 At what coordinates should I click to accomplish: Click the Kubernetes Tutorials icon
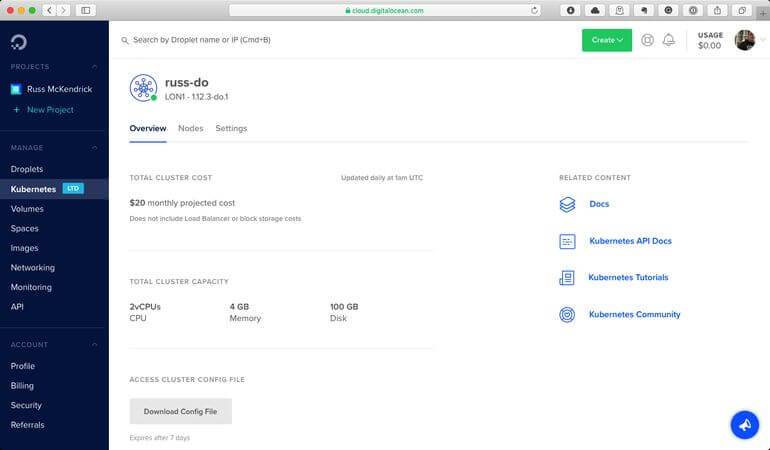pos(567,278)
